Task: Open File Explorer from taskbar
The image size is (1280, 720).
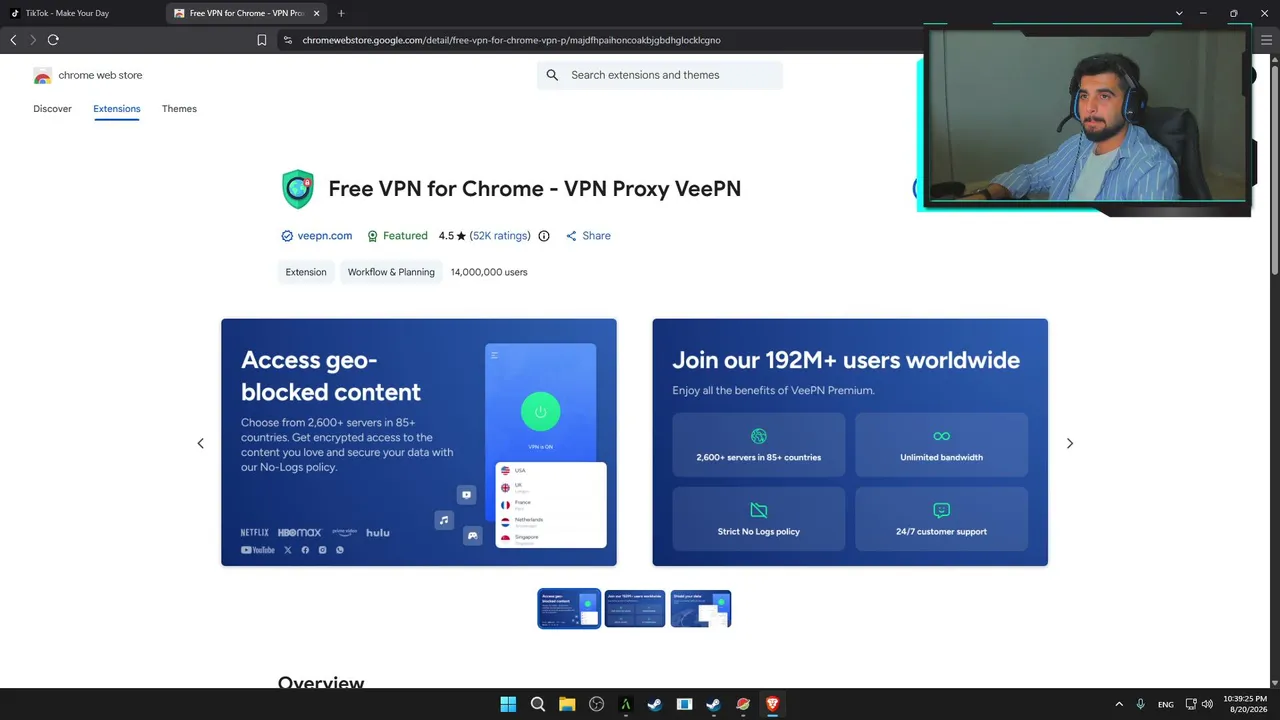Action: pos(567,704)
